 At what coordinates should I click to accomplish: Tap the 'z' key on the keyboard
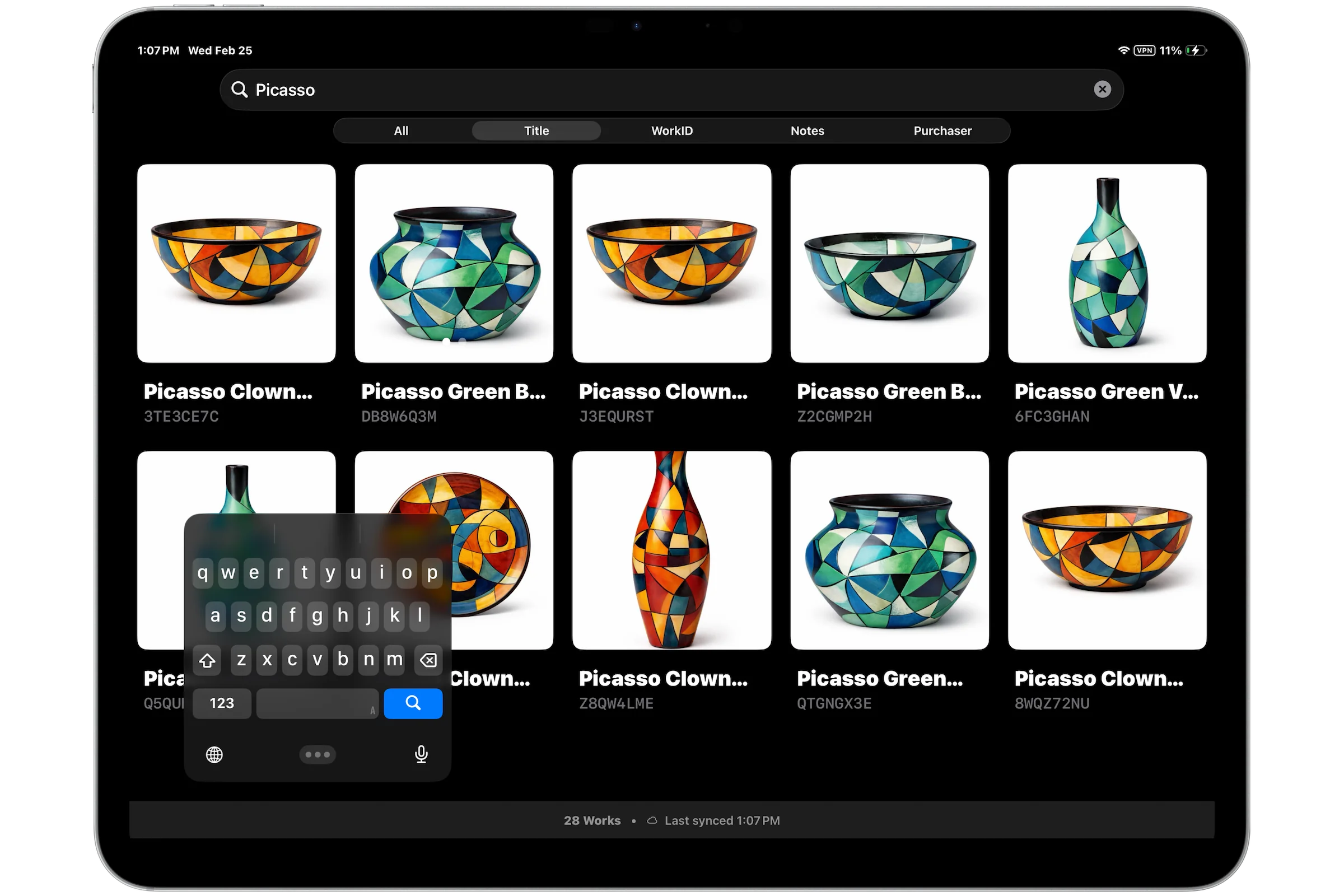(241, 660)
